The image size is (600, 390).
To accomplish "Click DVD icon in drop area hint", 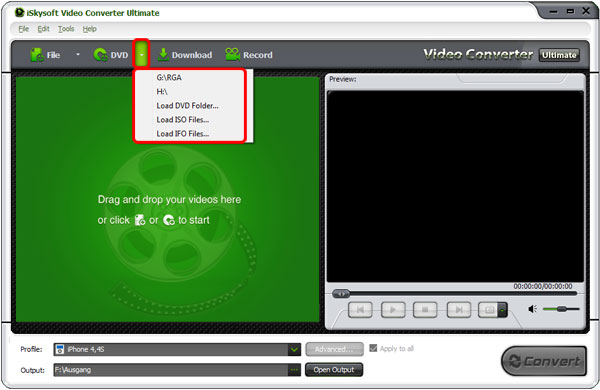I will 168,220.
